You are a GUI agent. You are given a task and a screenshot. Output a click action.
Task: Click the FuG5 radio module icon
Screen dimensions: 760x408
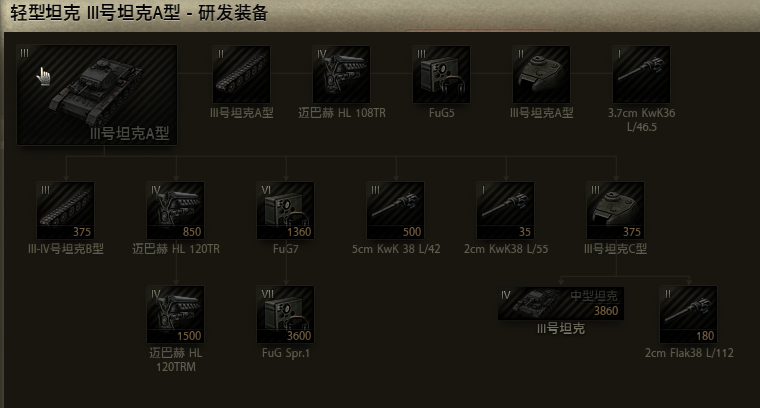442,74
